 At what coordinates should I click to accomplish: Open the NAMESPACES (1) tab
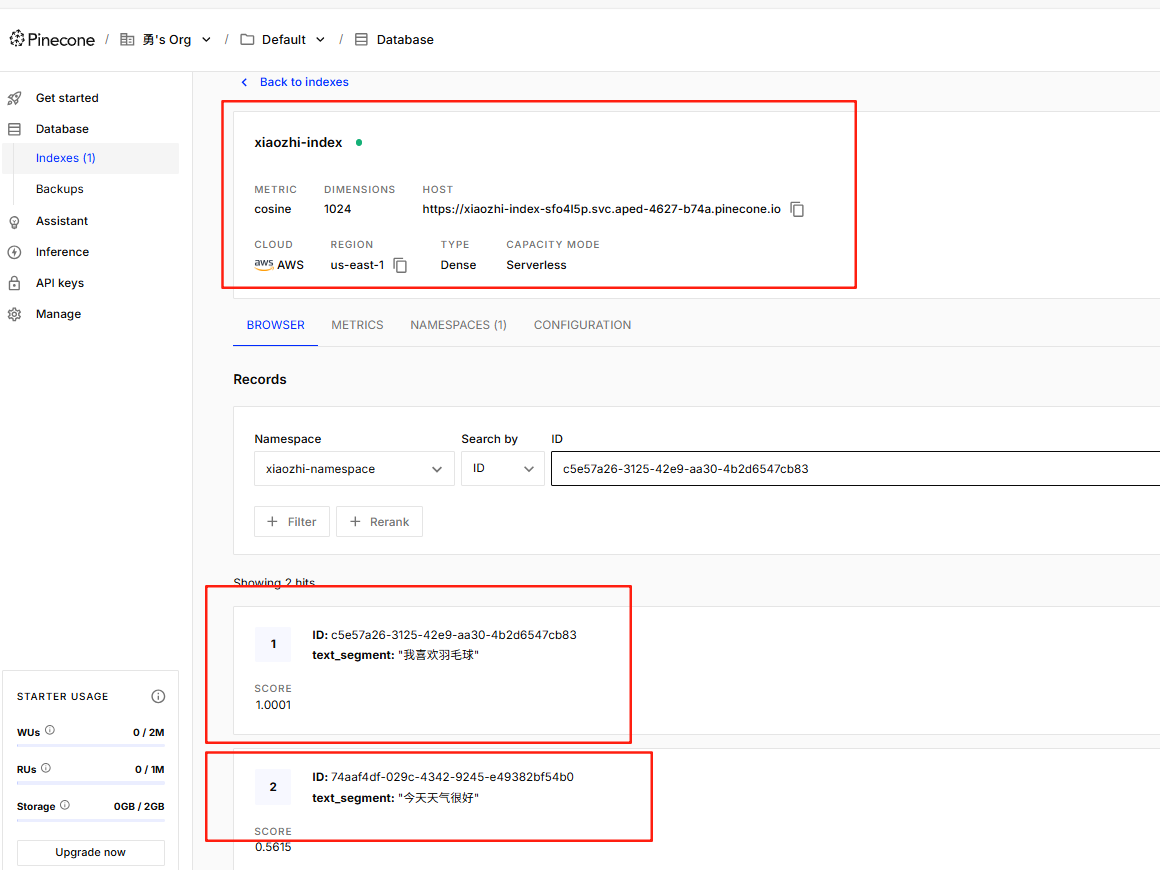pyautogui.click(x=459, y=325)
